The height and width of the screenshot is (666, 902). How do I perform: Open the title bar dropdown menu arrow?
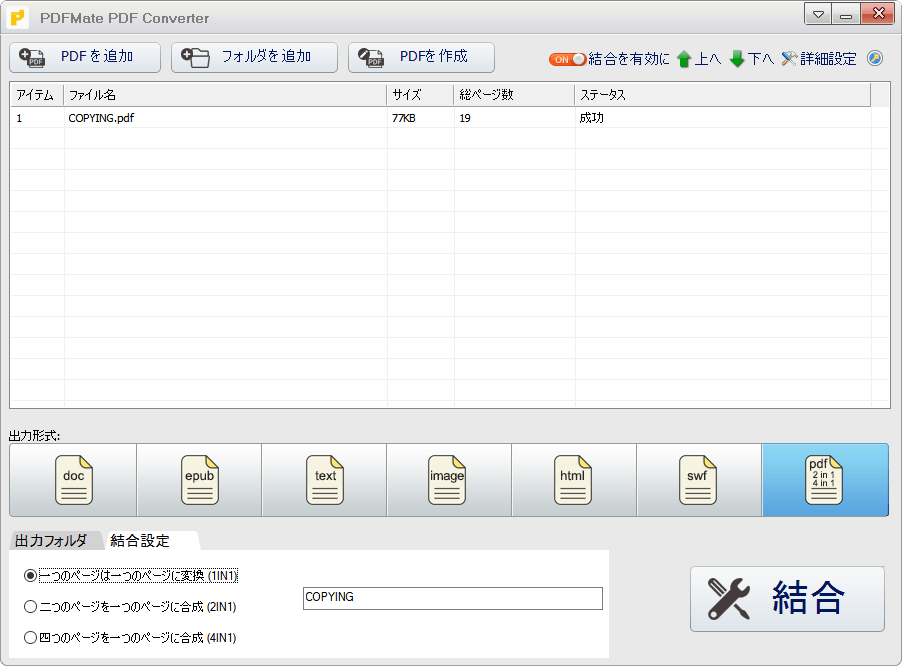(818, 14)
